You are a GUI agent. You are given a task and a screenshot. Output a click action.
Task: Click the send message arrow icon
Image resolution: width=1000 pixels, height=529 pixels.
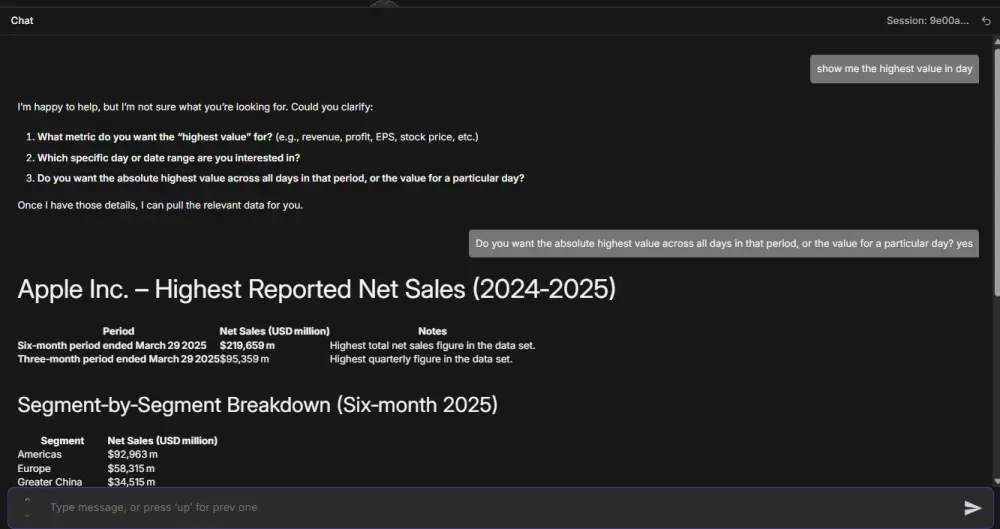click(972, 507)
